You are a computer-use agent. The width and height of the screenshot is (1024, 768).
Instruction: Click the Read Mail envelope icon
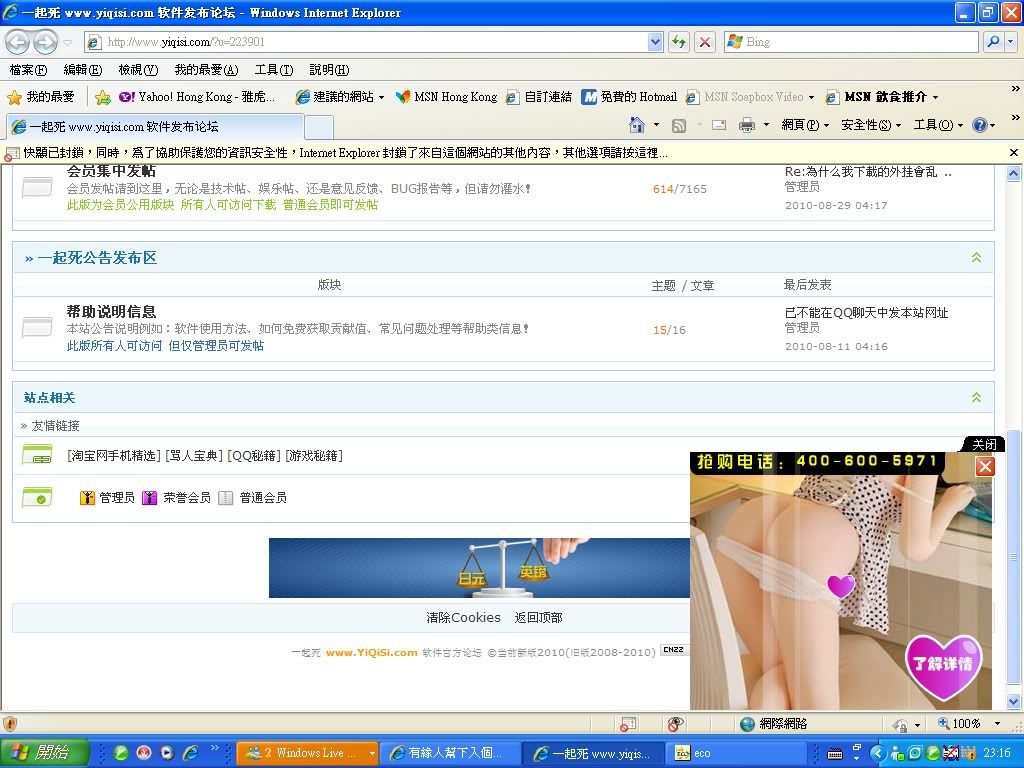pyautogui.click(x=718, y=125)
